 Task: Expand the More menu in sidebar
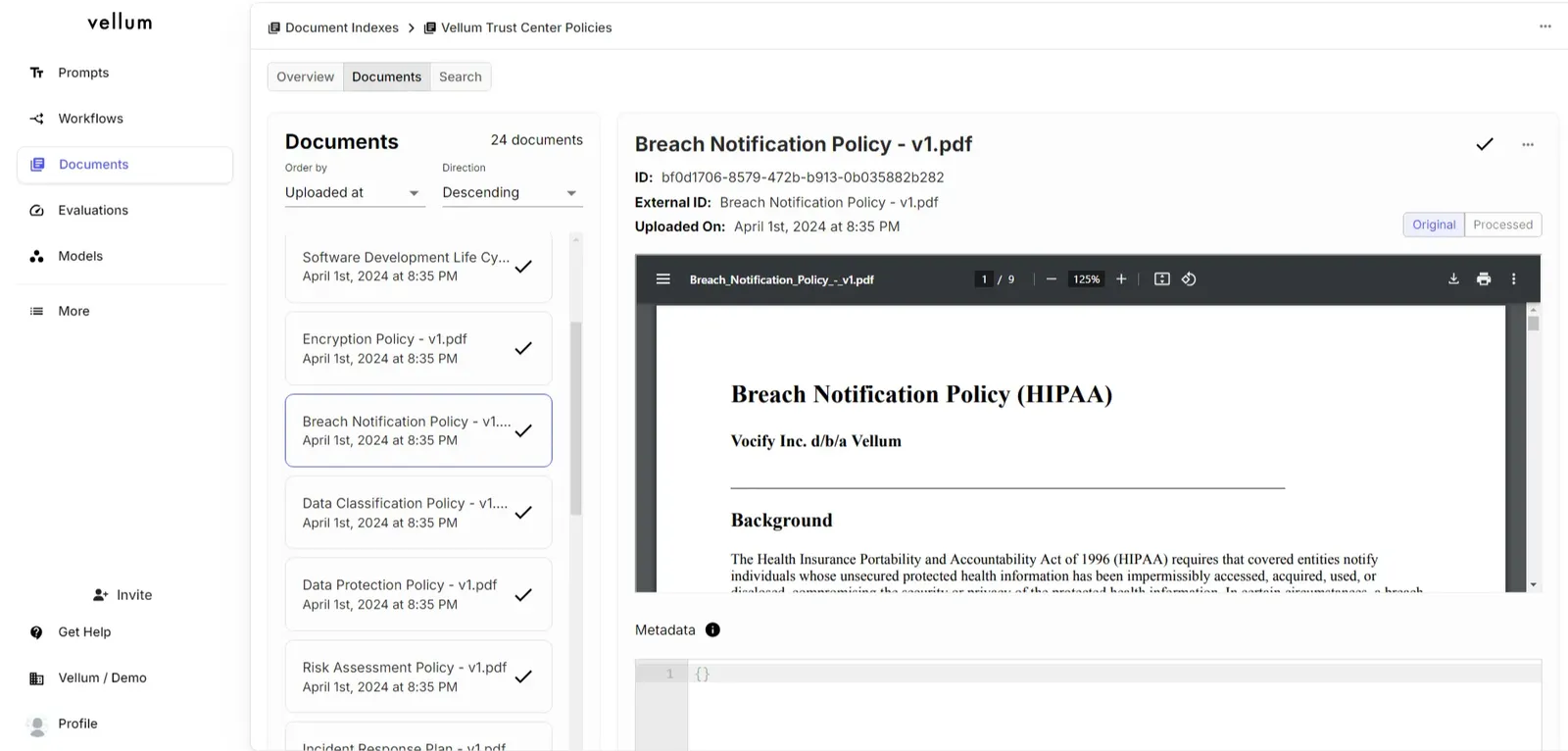tap(124, 311)
